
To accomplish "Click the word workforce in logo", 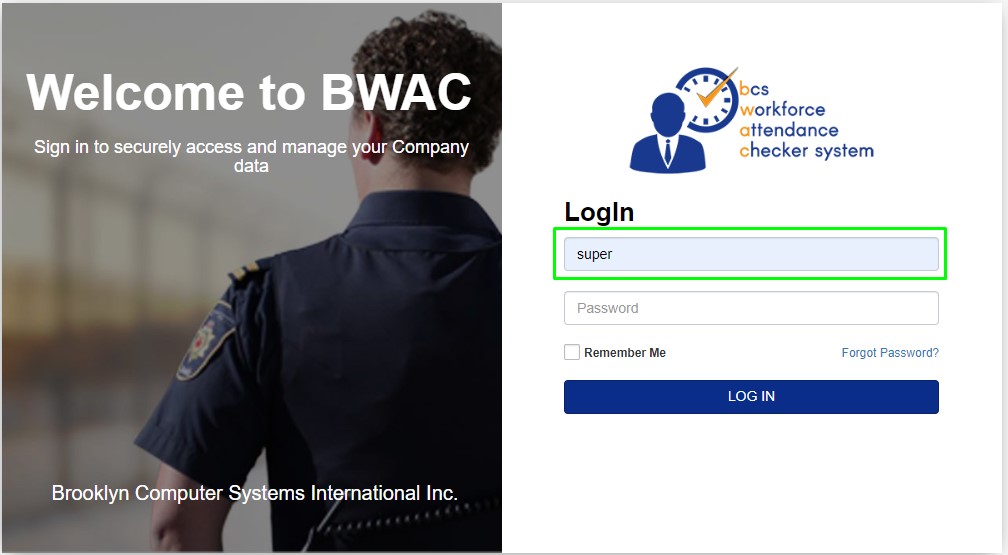I will click(782, 109).
